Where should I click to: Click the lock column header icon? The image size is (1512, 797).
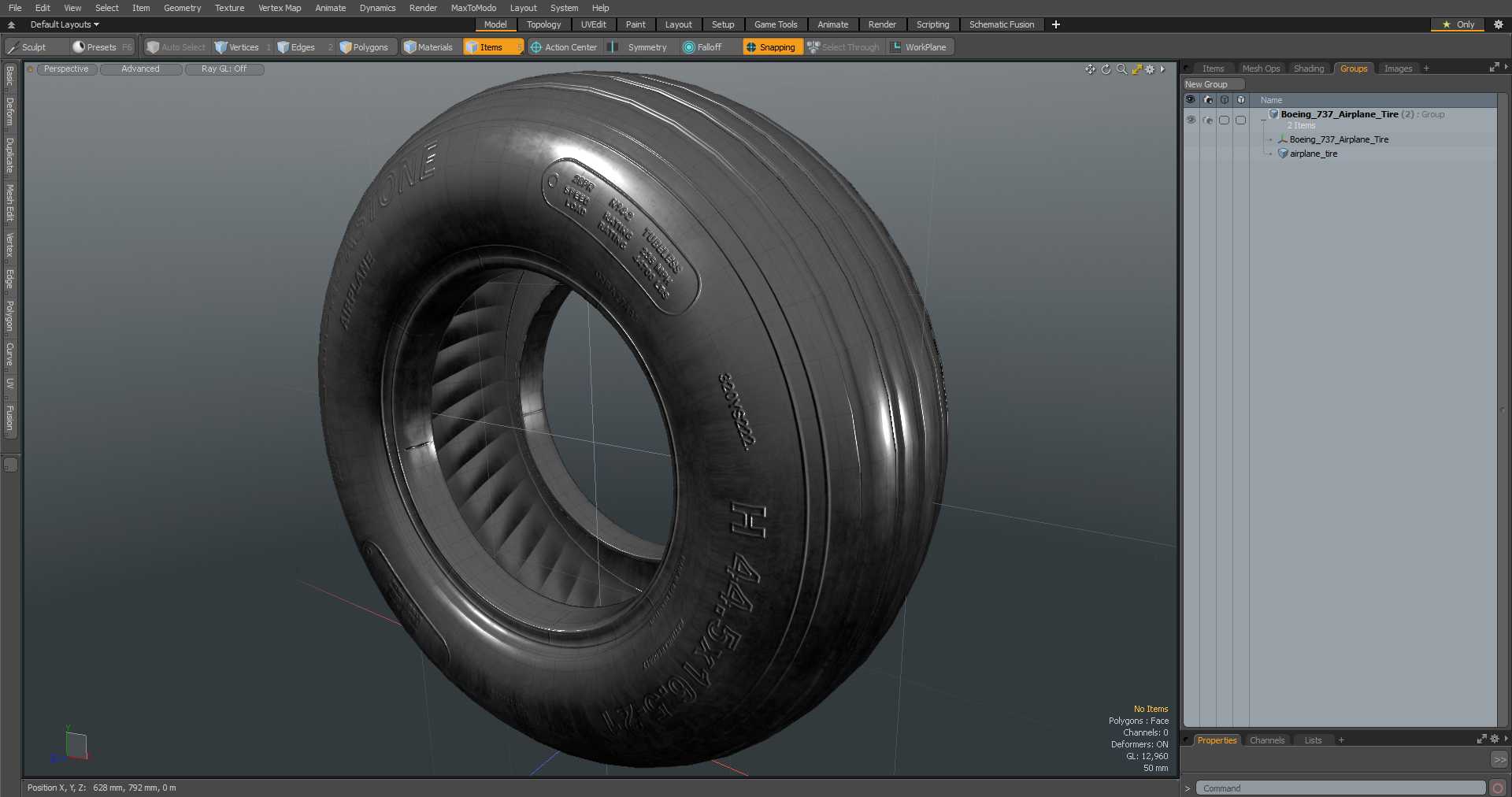[1224, 100]
